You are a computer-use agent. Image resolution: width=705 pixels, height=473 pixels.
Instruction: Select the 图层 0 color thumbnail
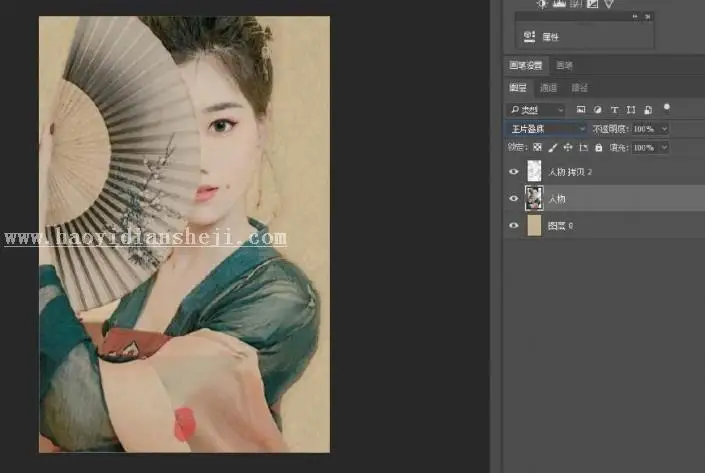click(x=534, y=225)
